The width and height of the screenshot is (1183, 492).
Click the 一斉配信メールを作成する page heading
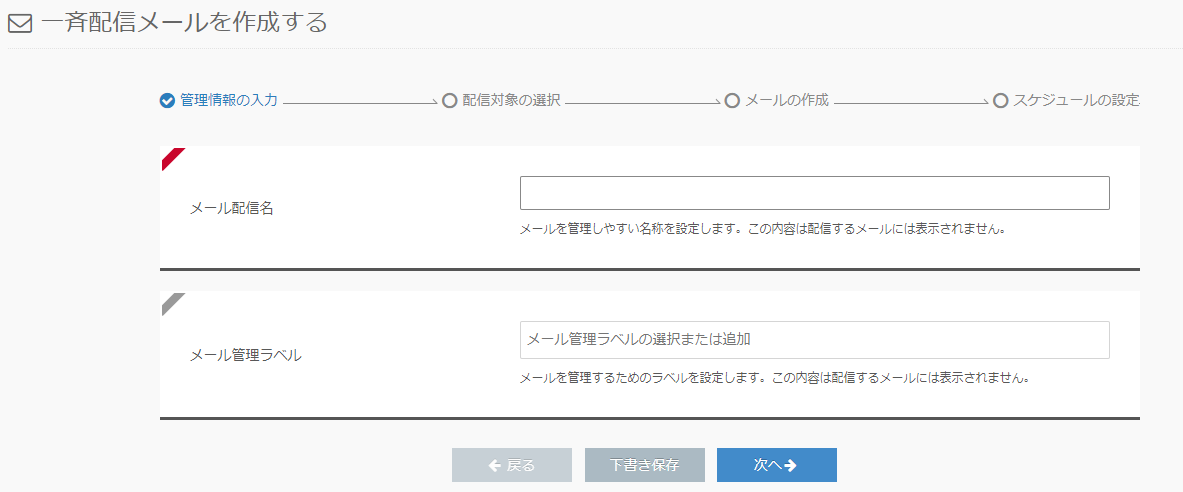pos(184,23)
